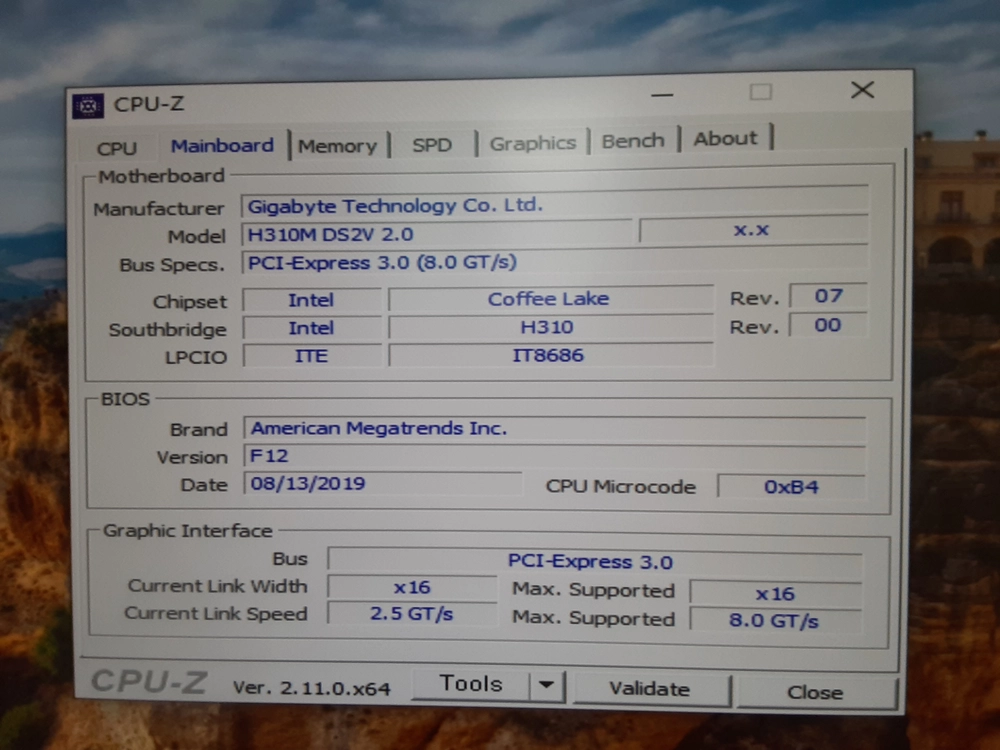Click the BIOS Date 08/13/2019

[x=383, y=483]
